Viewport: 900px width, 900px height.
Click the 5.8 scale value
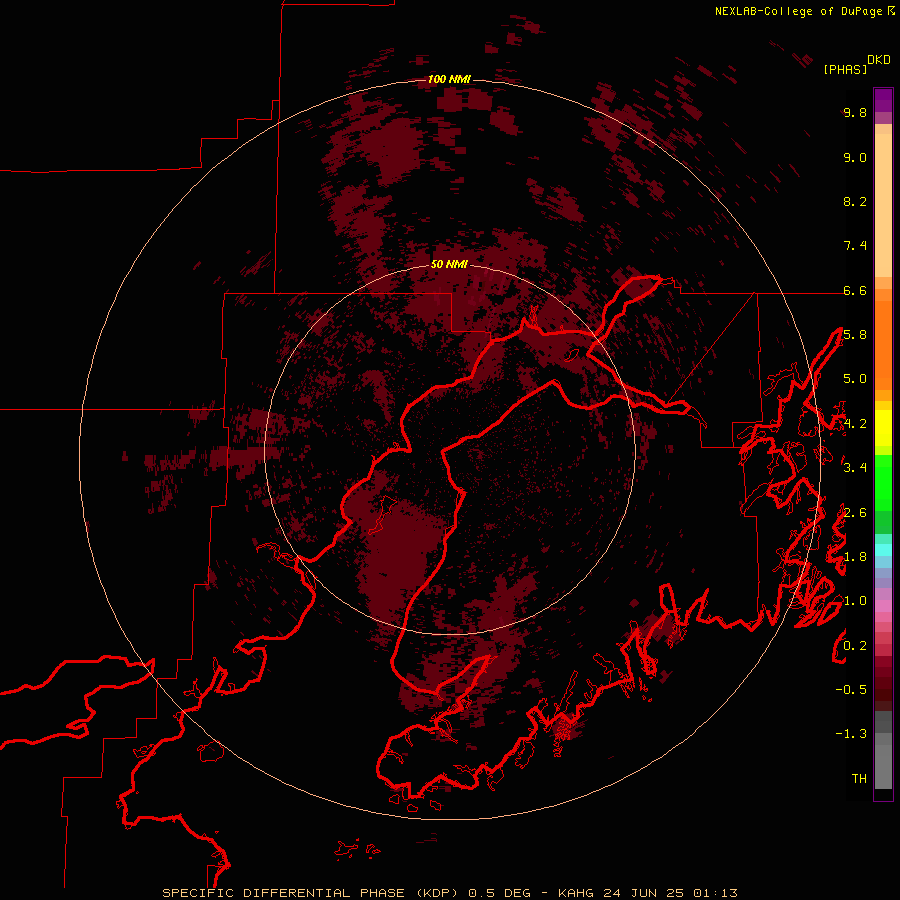(x=855, y=335)
